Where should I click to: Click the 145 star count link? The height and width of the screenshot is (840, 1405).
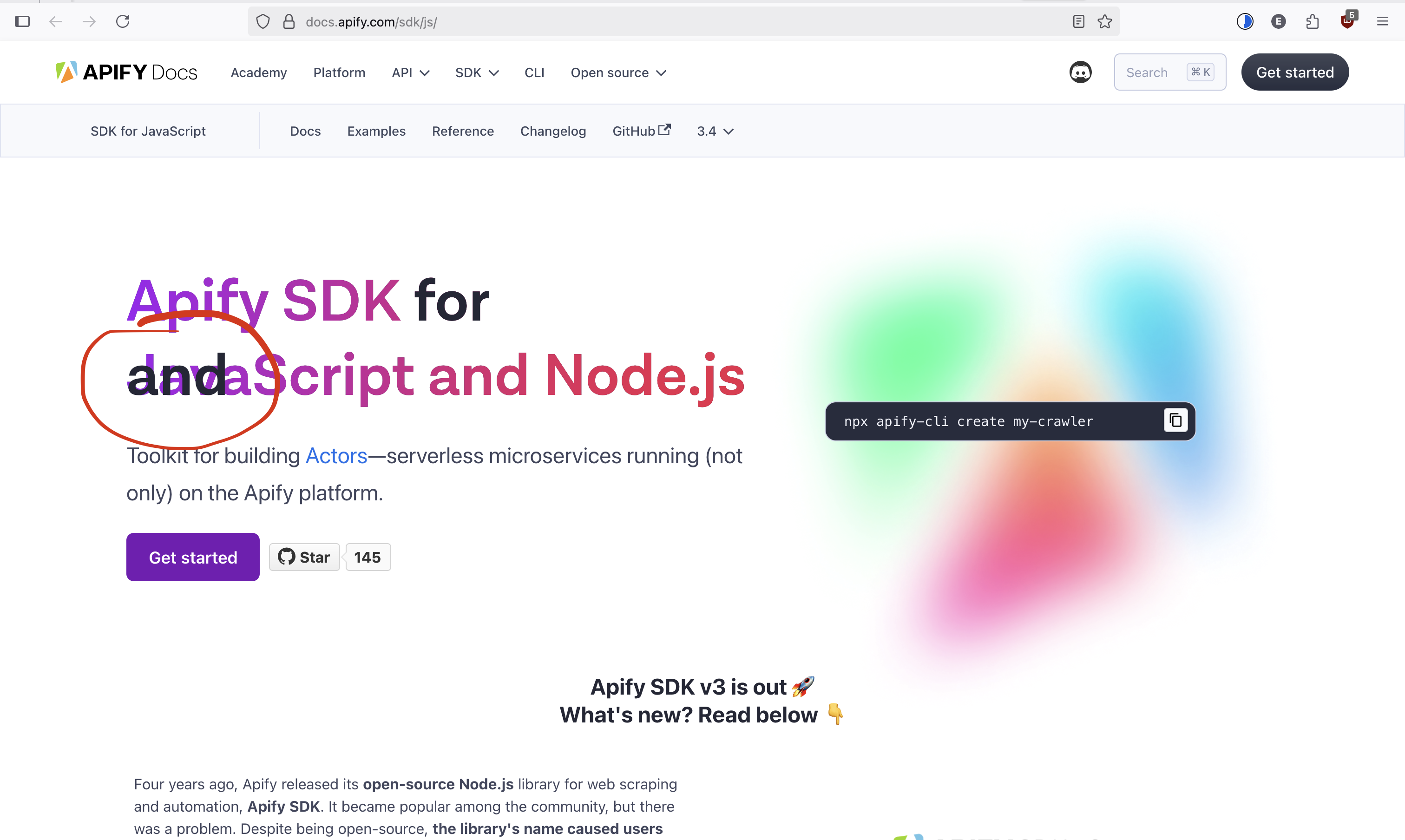(x=368, y=557)
